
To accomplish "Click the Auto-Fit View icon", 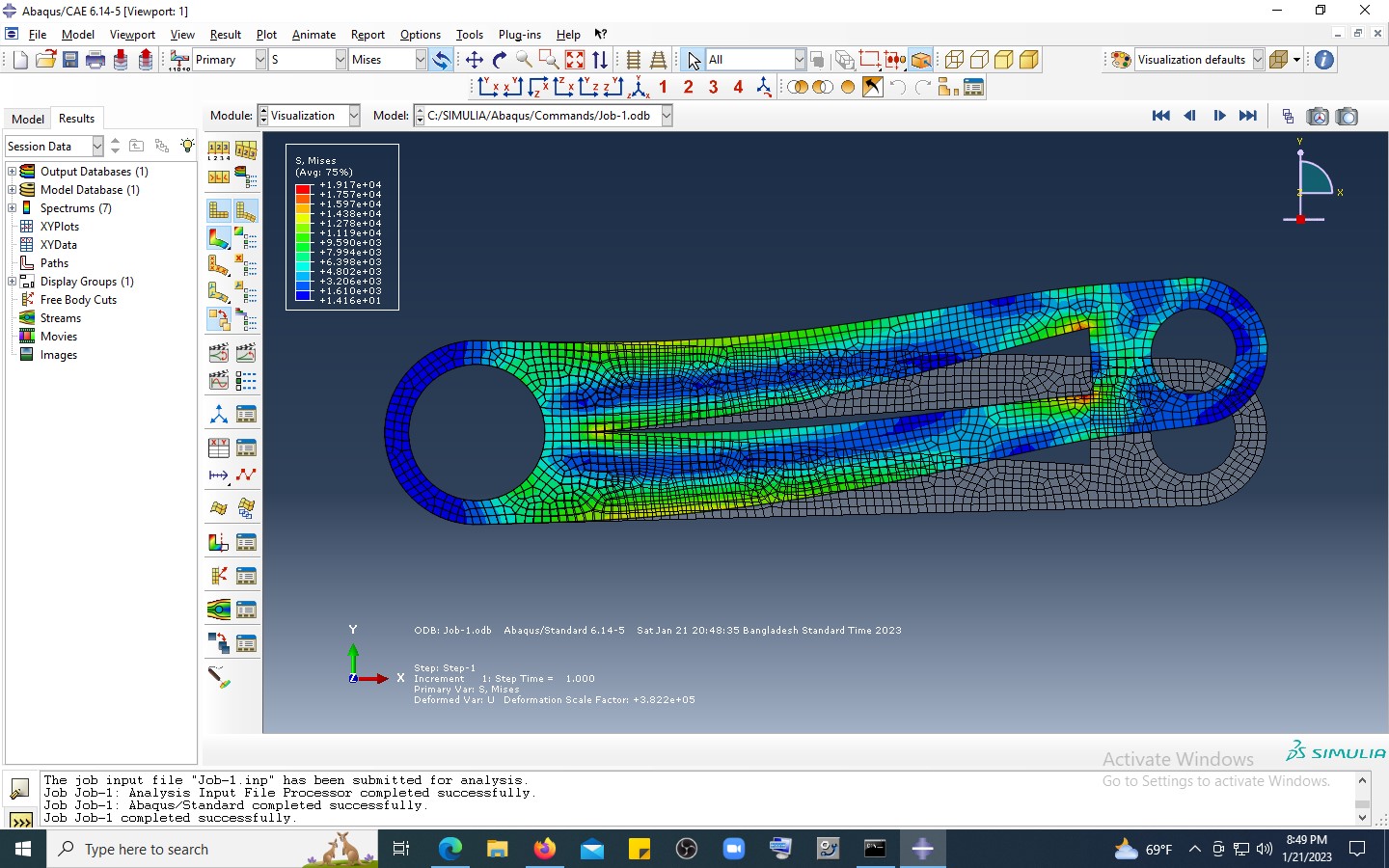I will (x=575, y=60).
